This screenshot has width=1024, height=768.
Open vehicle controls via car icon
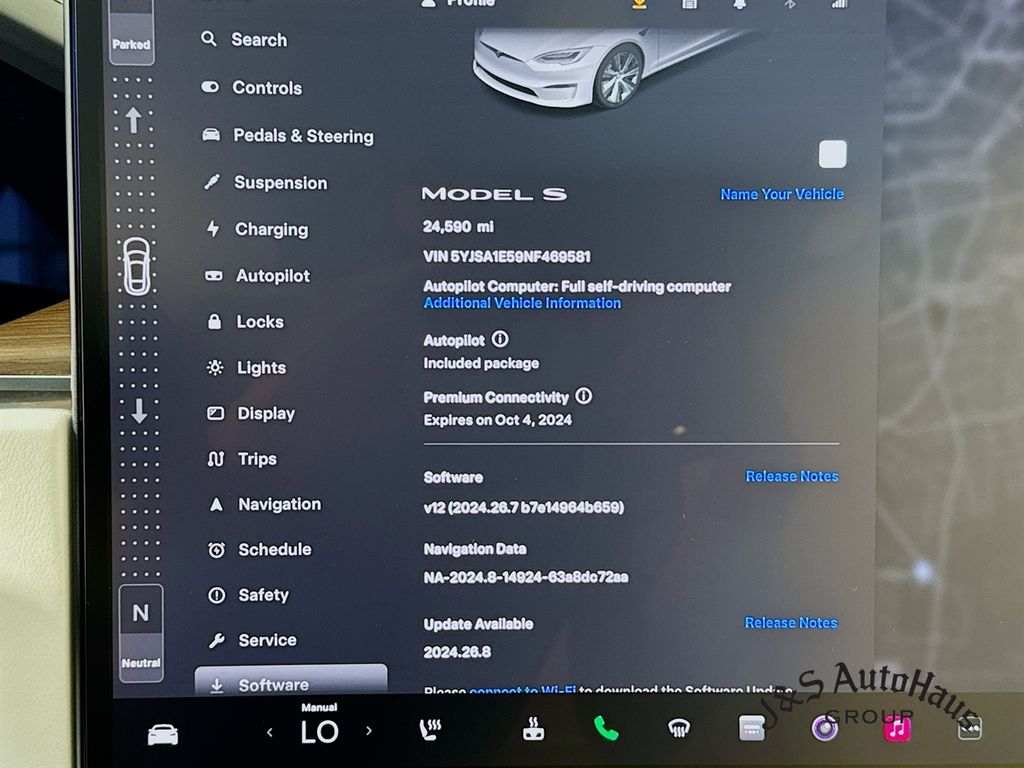pyautogui.click(x=163, y=735)
